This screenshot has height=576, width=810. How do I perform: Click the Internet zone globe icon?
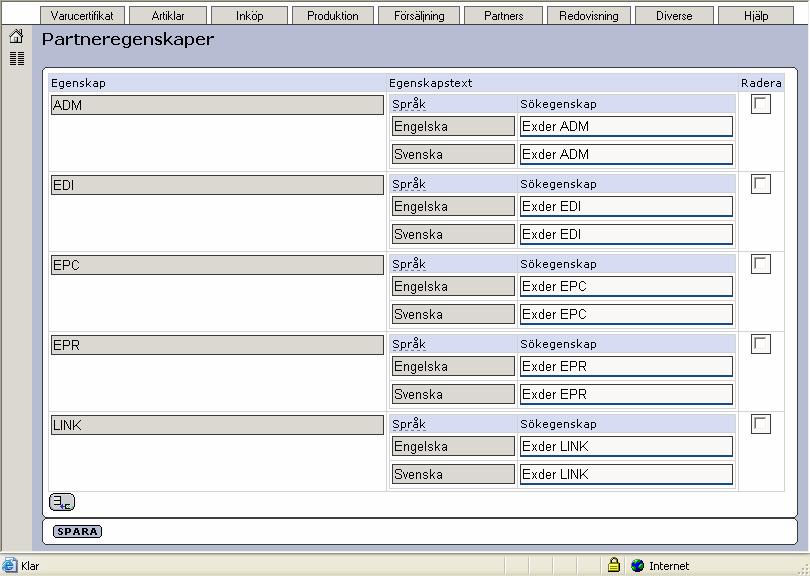637,566
